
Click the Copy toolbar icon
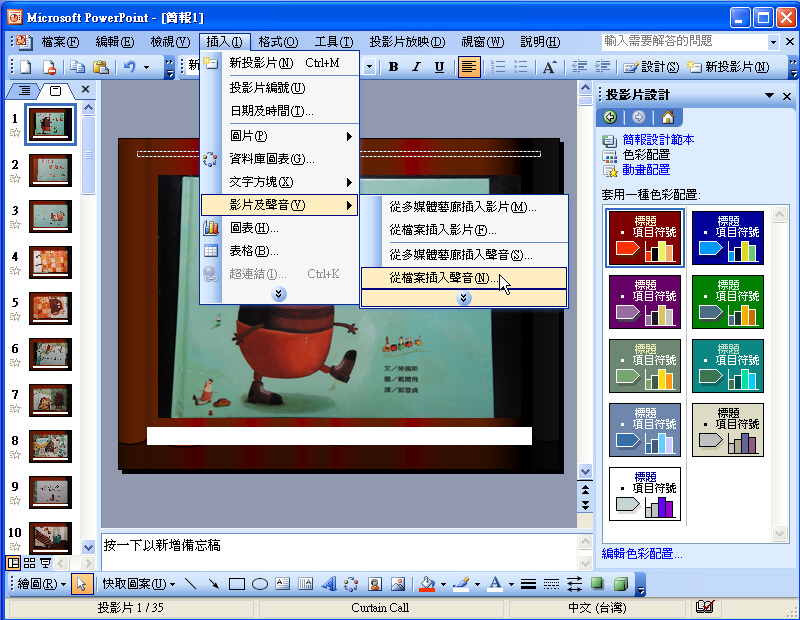click(78, 67)
